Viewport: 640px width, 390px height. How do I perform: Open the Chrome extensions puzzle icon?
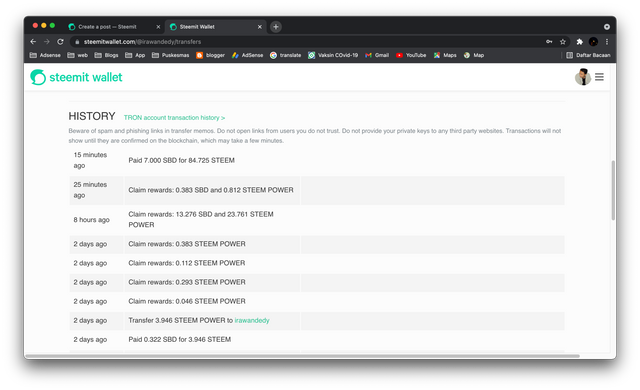point(579,42)
